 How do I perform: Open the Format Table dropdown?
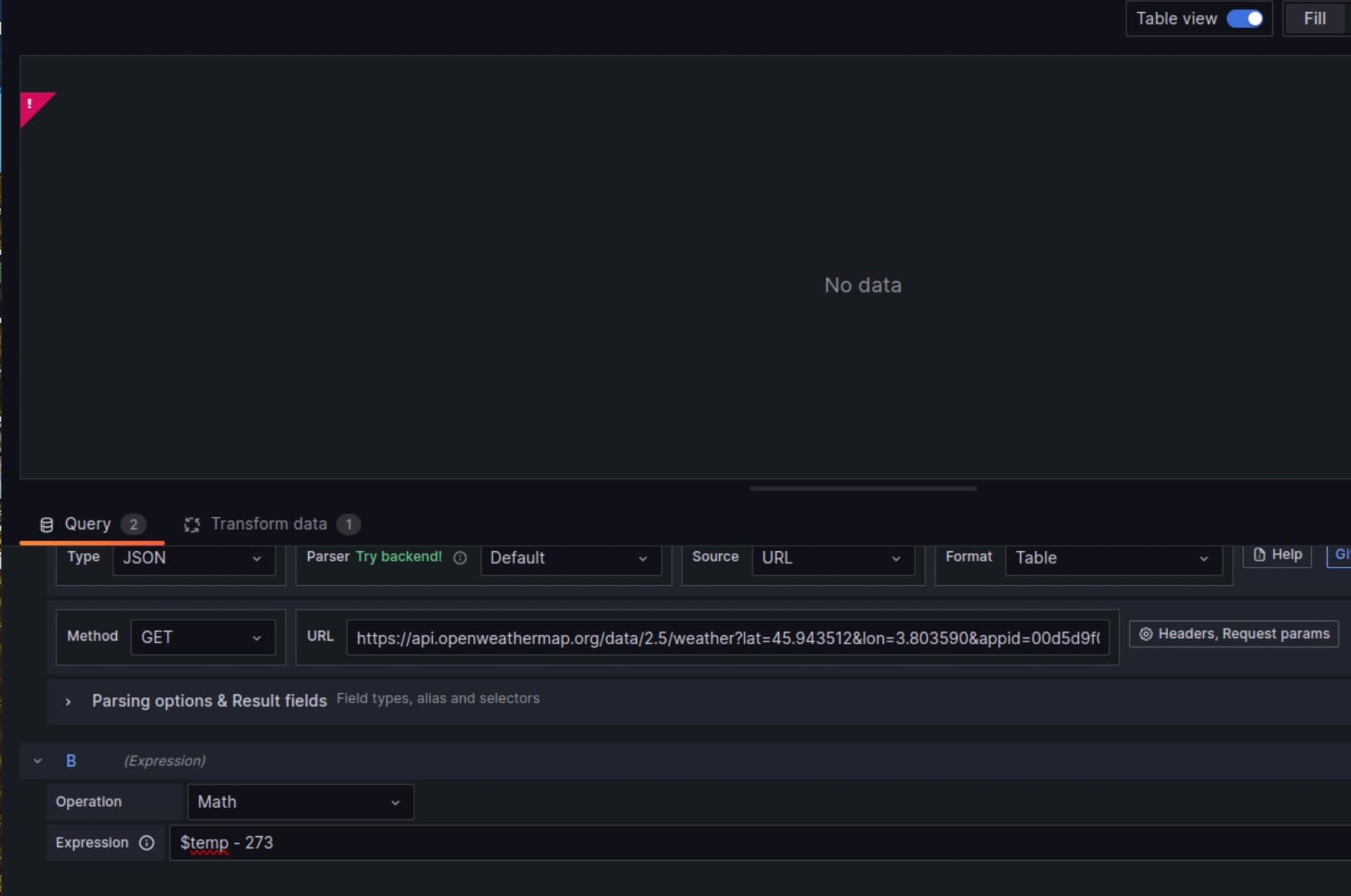pyautogui.click(x=1112, y=558)
